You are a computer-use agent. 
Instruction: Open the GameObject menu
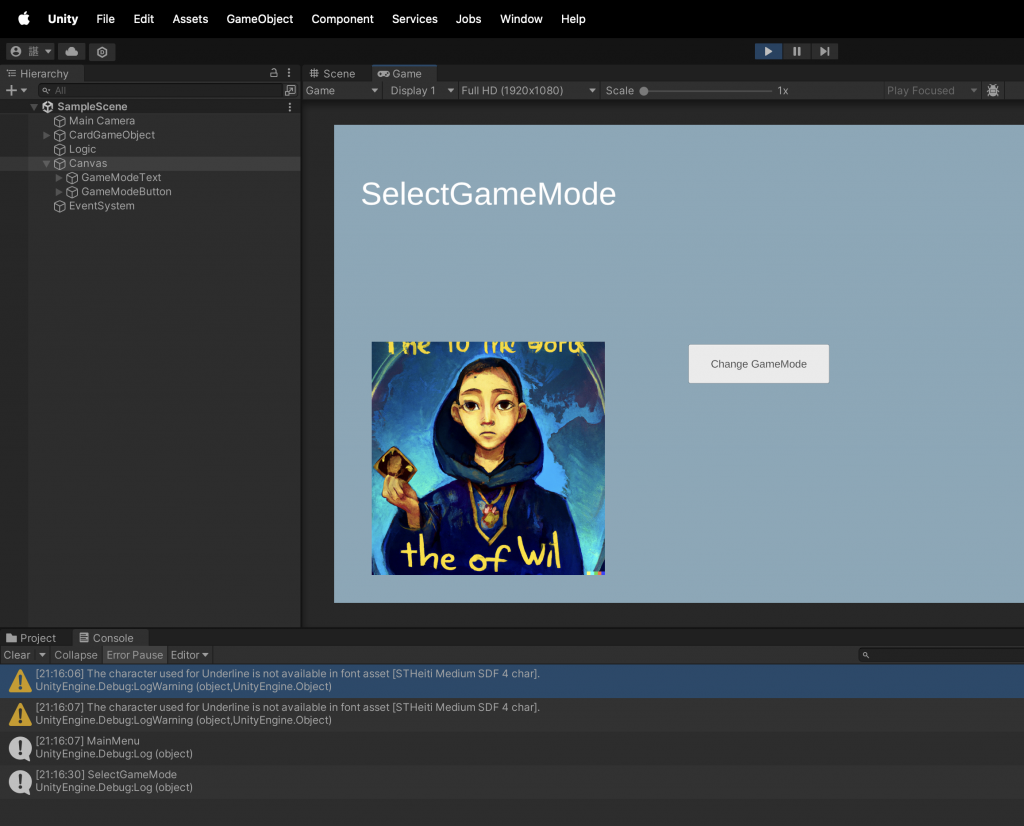(259, 19)
